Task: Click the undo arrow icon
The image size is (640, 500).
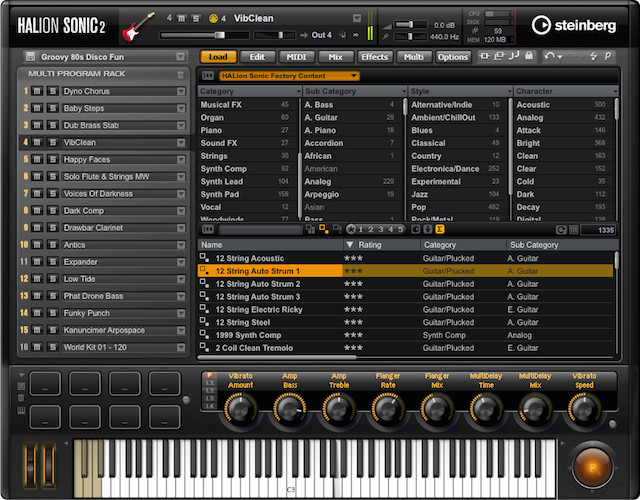Action: click(x=550, y=56)
